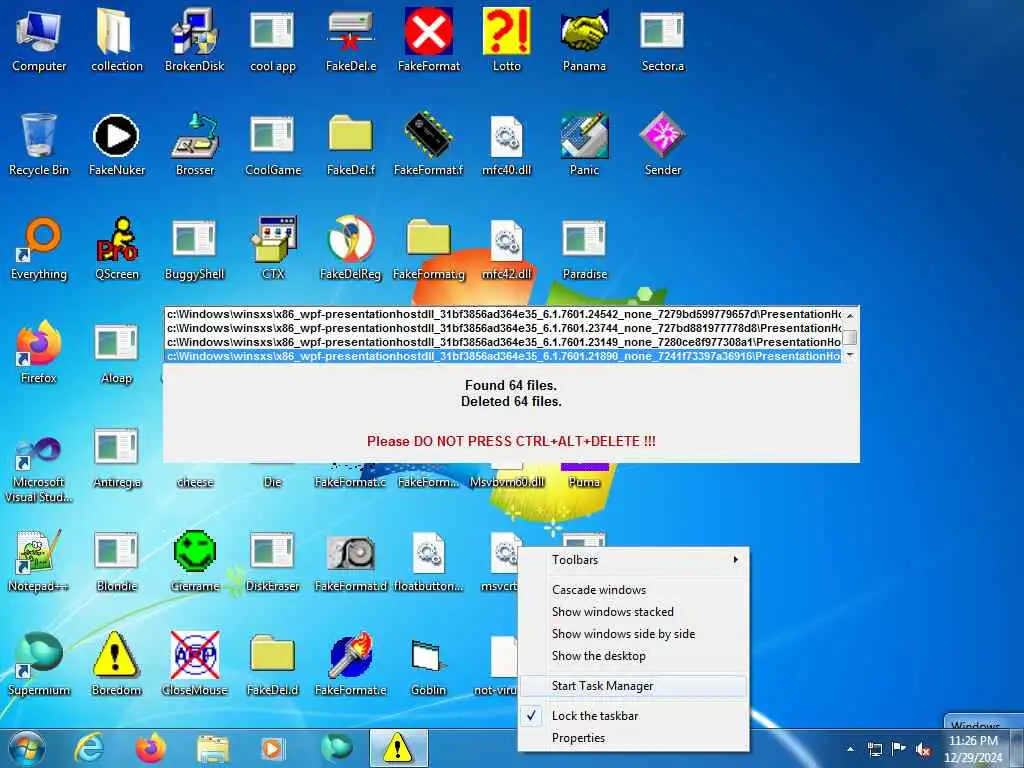The height and width of the screenshot is (768, 1024).
Task: Select the collection folder icon
Action: pos(116,39)
